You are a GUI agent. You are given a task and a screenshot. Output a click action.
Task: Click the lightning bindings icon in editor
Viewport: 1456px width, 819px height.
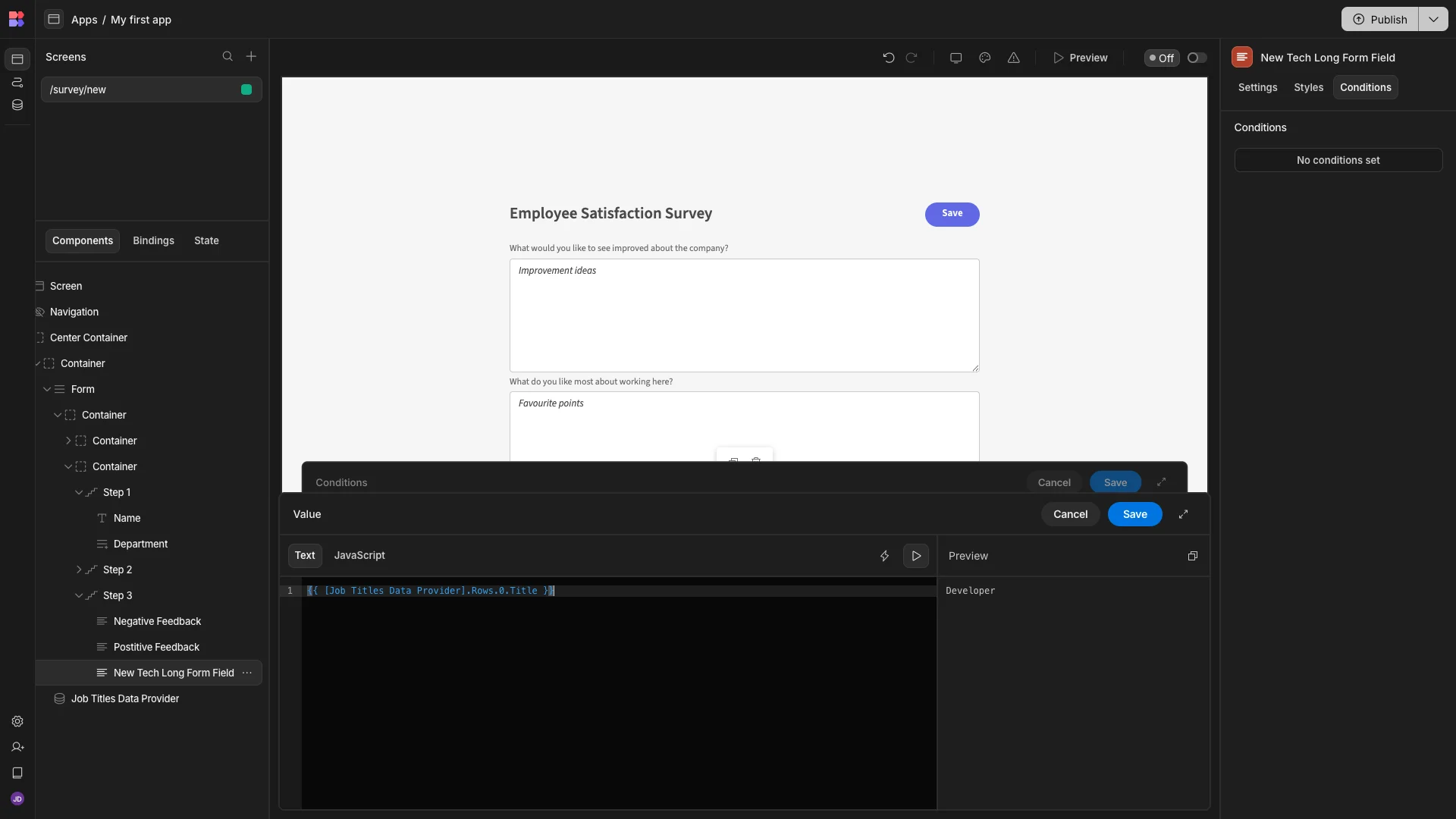(884, 556)
